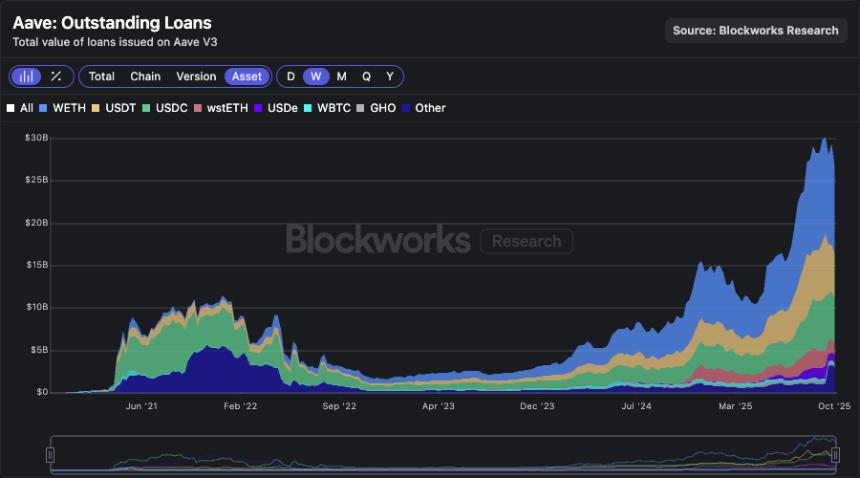Choose yearly (Y) interval
The image size is (860, 478).
pos(390,76)
